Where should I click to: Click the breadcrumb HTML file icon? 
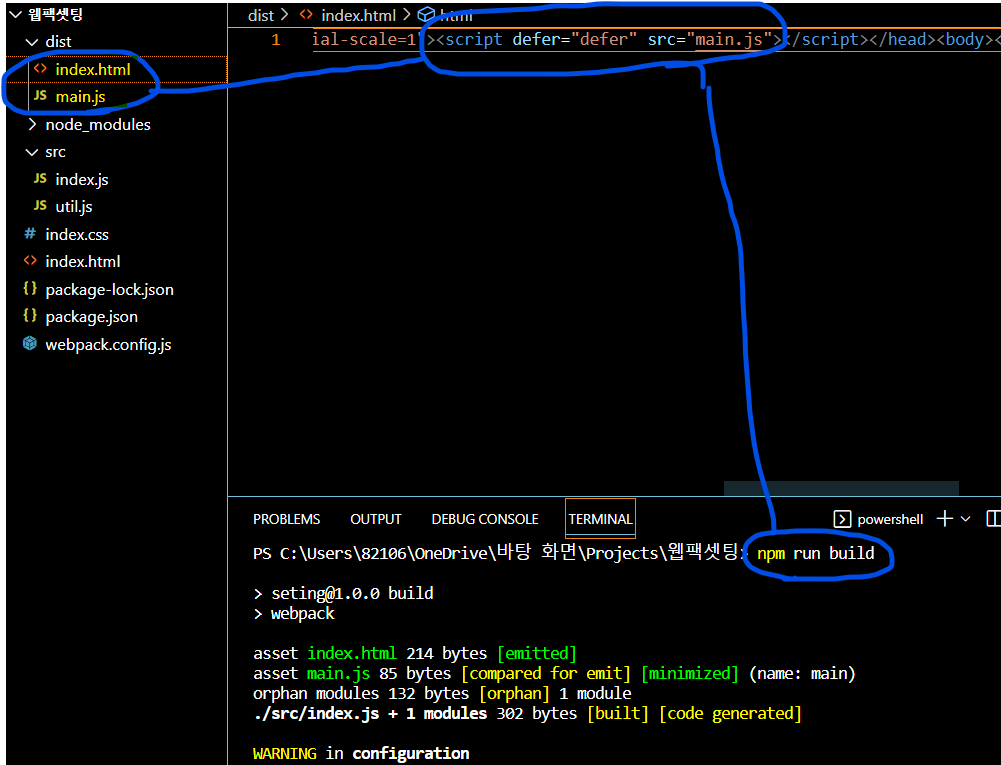[306, 14]
